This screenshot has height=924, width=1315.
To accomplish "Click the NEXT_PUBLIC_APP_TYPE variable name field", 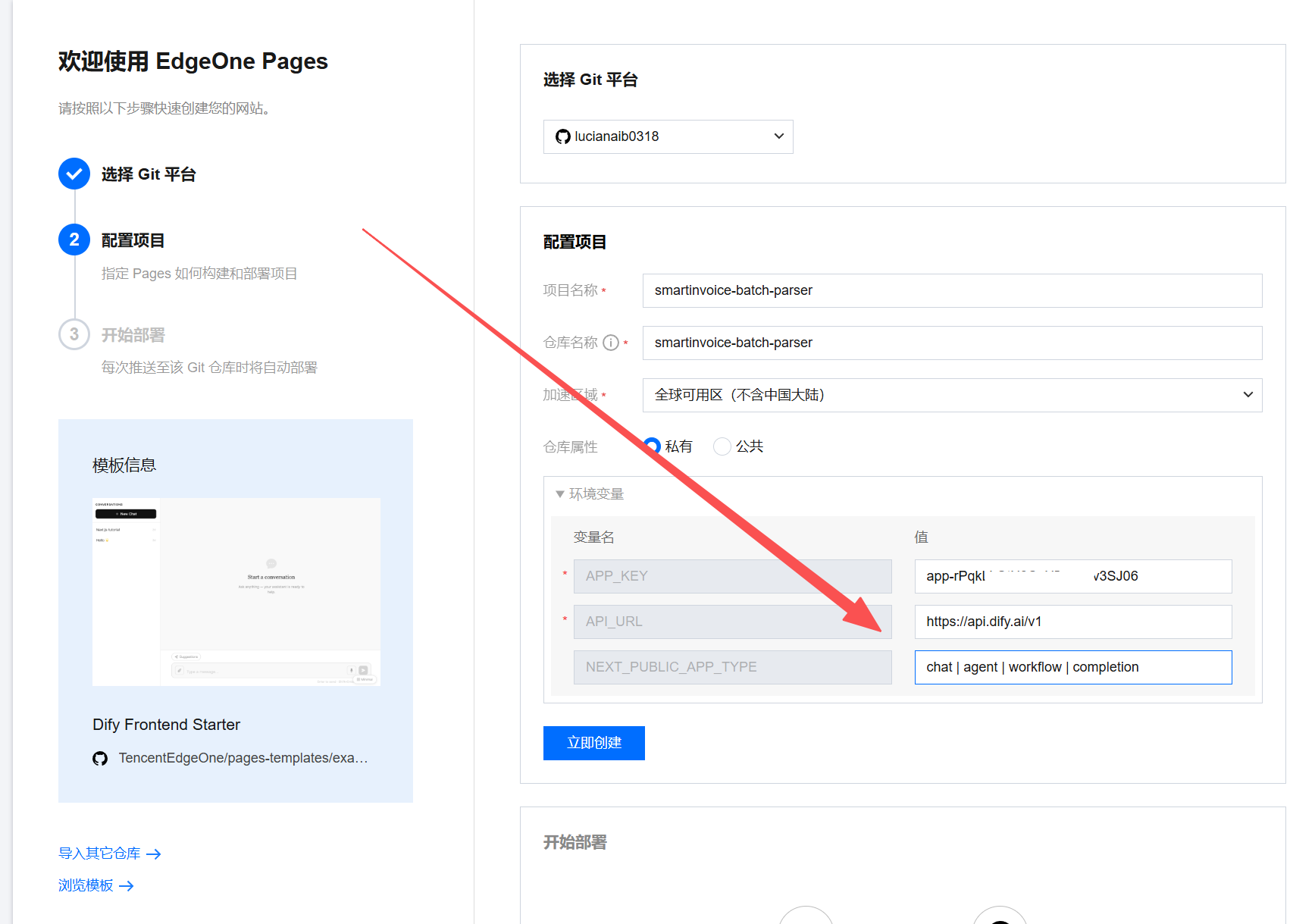I will tap(733, 667).
